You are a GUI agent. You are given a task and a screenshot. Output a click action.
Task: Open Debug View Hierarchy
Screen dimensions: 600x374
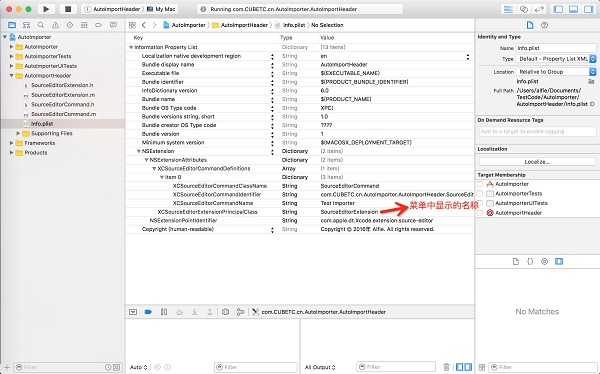tap(225, 312)
